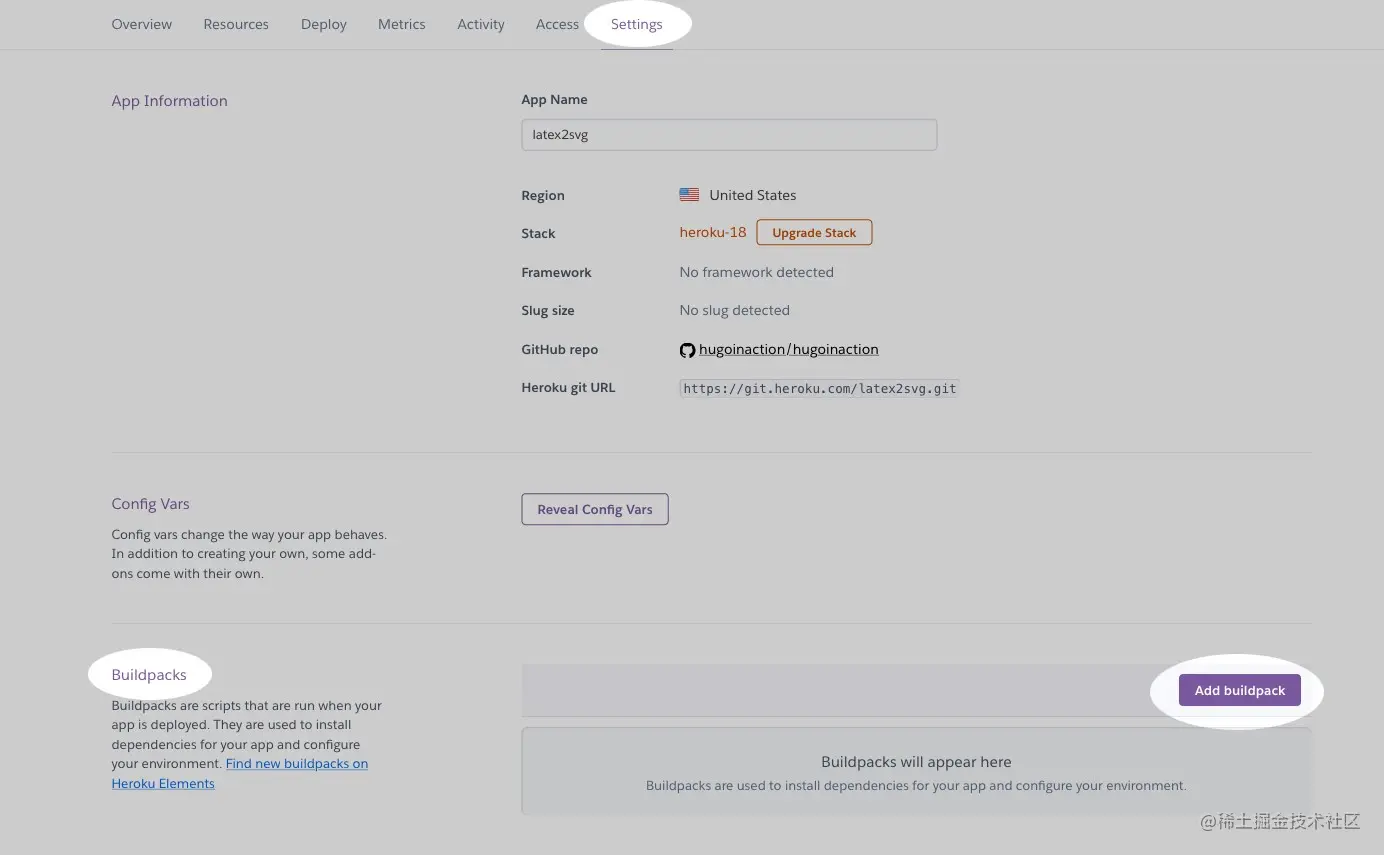This screenshot has height=855, width=1384.
Task: Go to the Deploy tab
Action: (324, 24)
